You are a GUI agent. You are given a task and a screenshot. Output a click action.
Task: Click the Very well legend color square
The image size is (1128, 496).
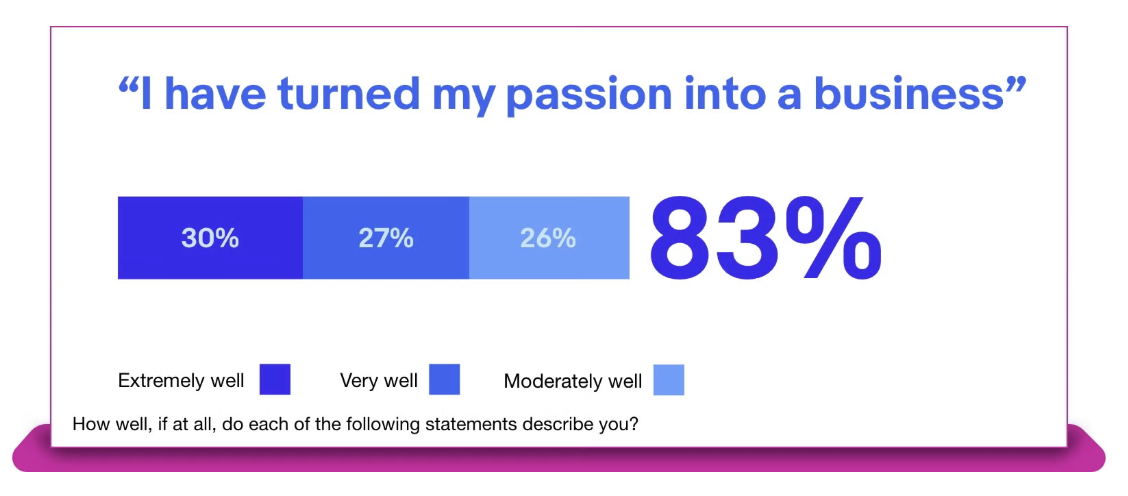tap(444, 380)
